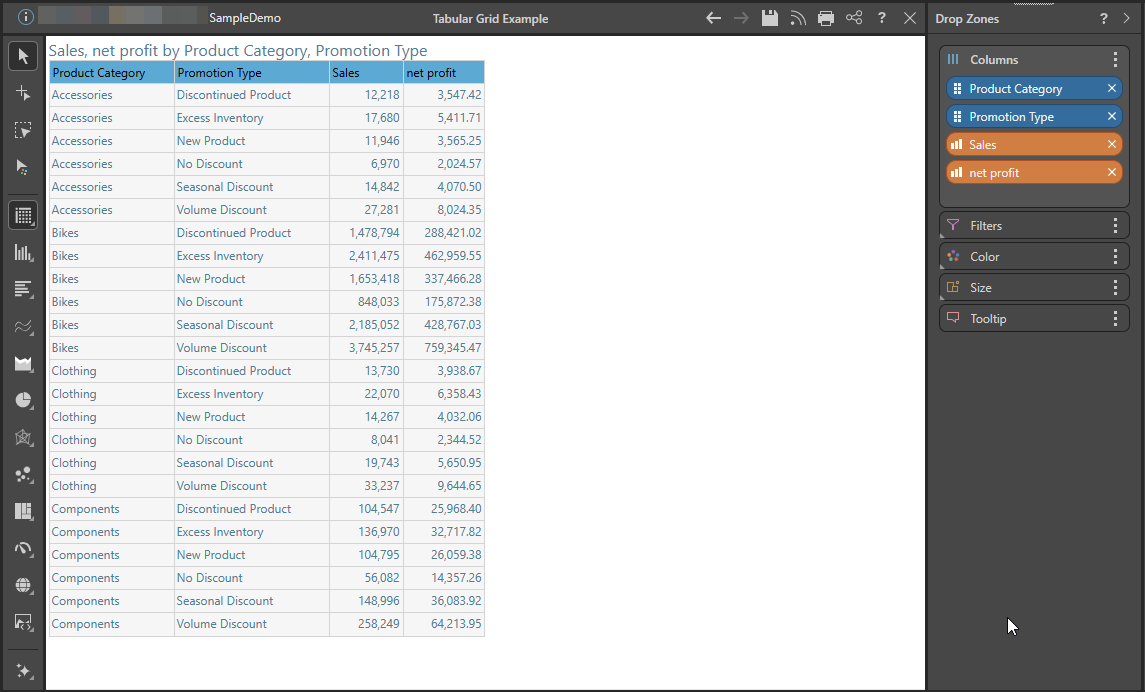Viewport: 1145px width, 692px height.
Task: Remove the Sales measure chip
Action: pos(1112,145)
